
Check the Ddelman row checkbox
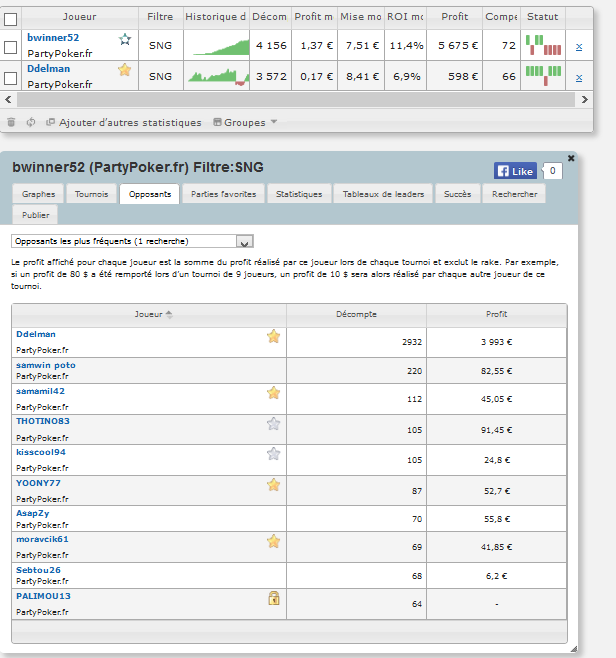pyautogui.click(x=10, y=78)
